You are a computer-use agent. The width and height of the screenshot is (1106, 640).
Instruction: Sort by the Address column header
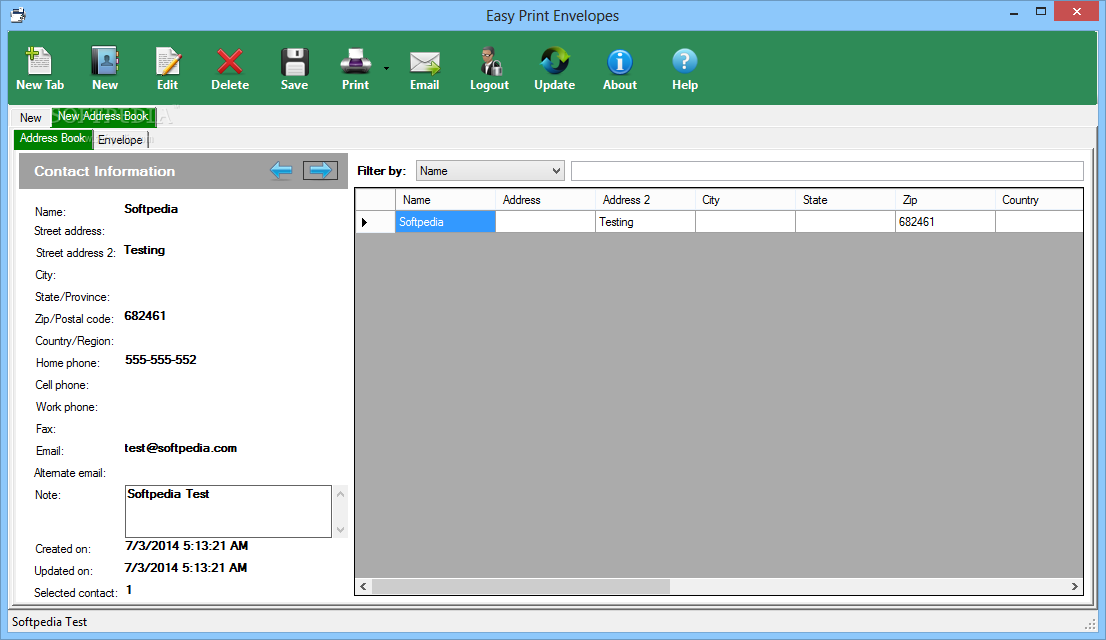click(545, 200)
